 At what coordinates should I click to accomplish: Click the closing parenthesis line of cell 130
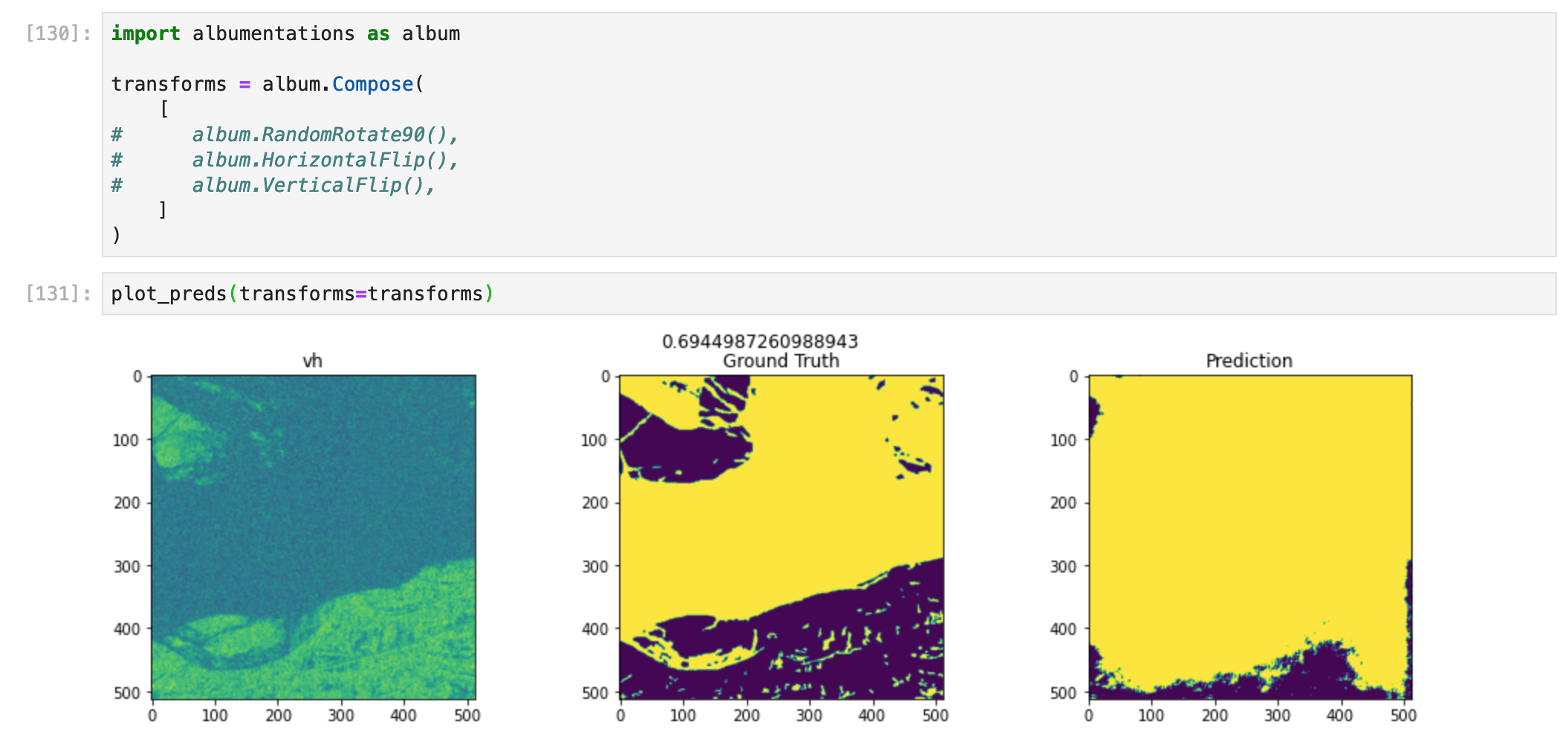(116, 236)
